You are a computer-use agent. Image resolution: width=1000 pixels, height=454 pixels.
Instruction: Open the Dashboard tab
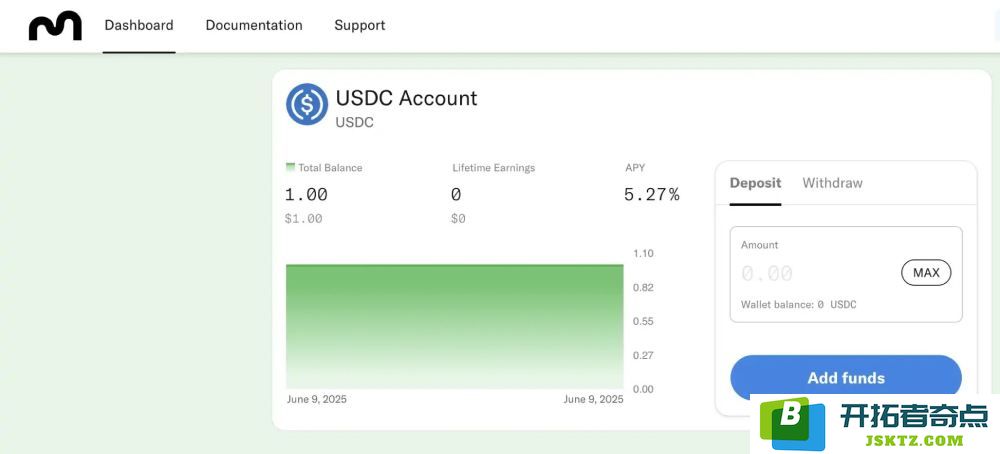click(139, 26)
